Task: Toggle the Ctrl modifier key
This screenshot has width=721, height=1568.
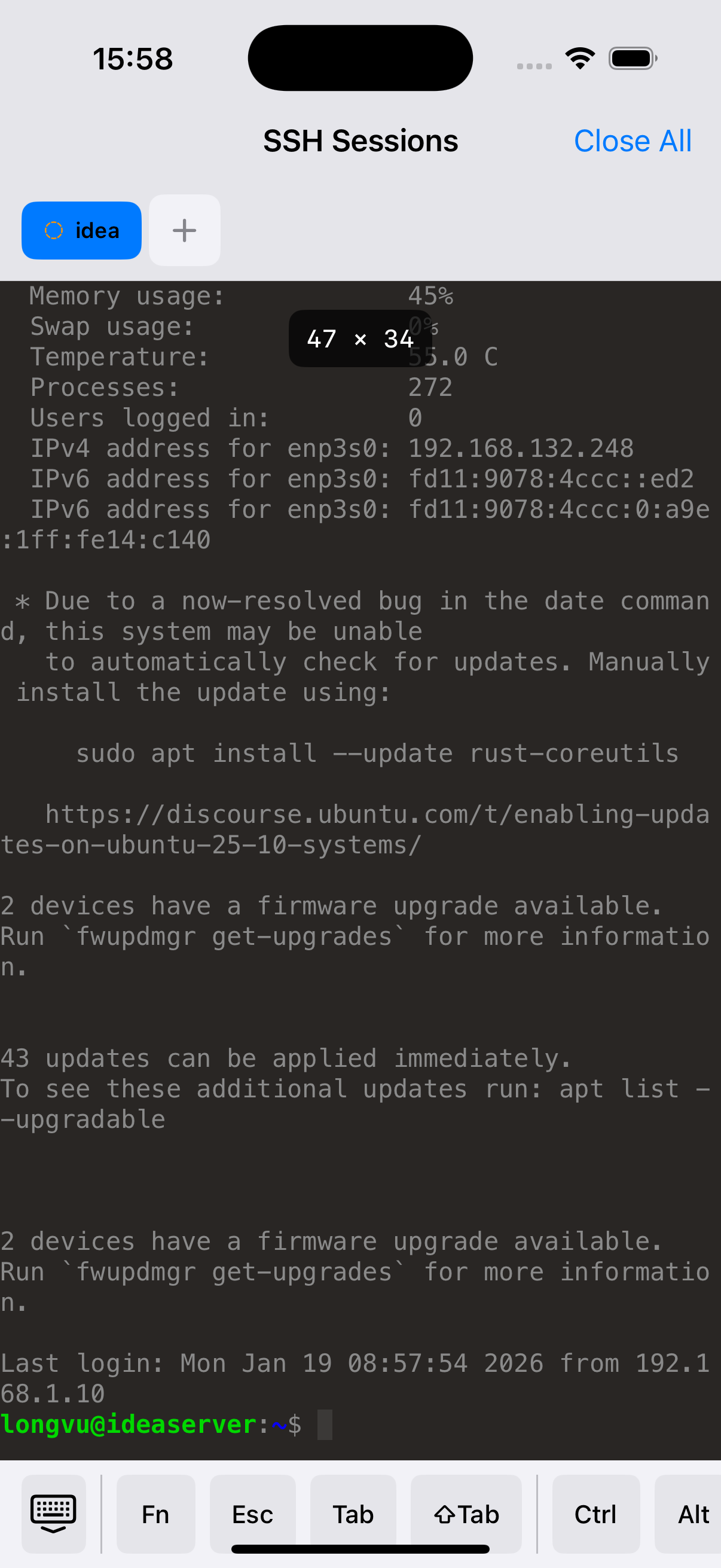Action: 595,1514
